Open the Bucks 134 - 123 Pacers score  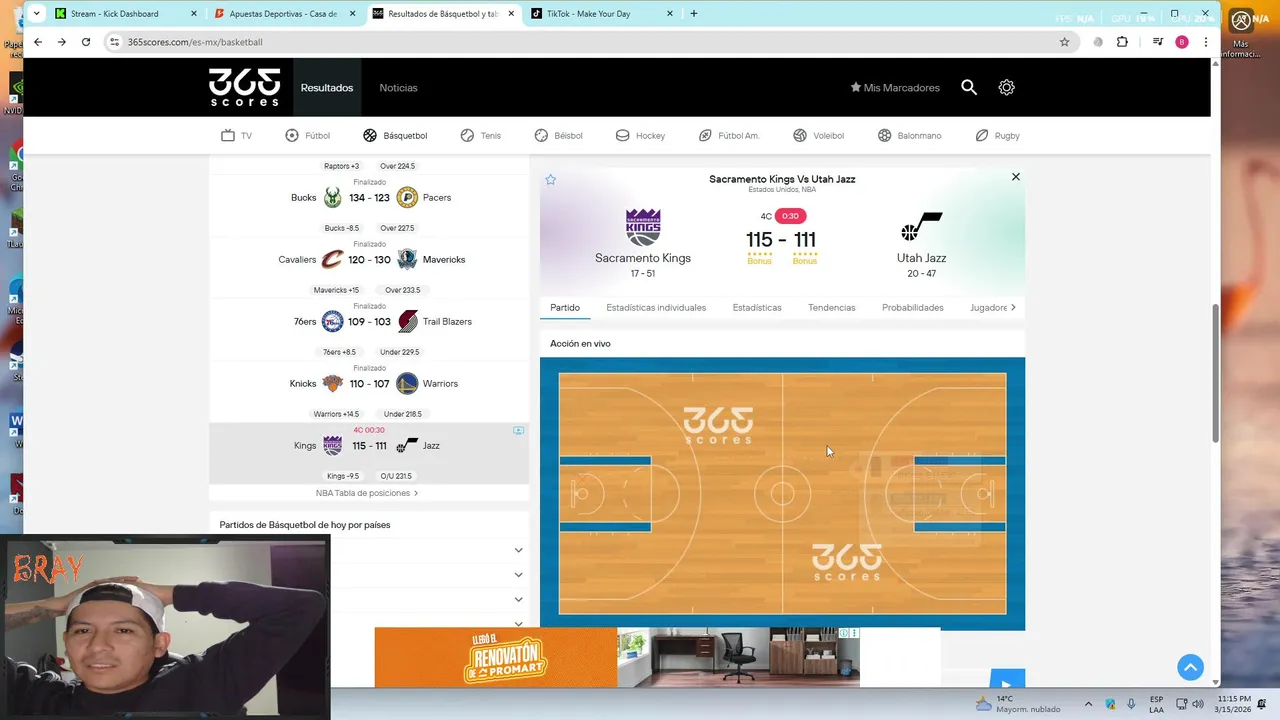[369, 198]
